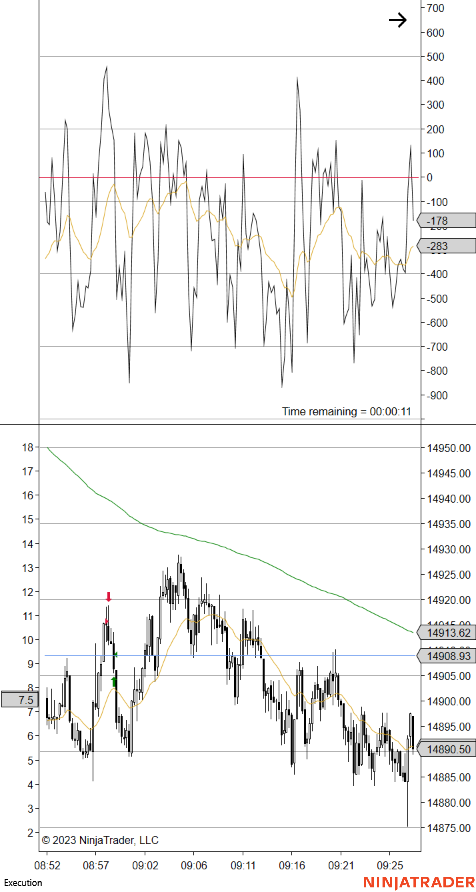Click the 12 label on left axis
This screenshot has height=892, width=476.
(x=28, y=592)
